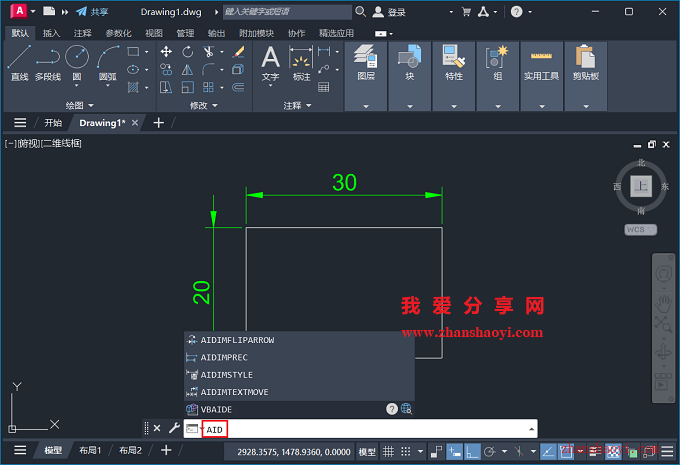Toggle infer constraints in status bar
This screenshot has width=680, height=465.
tap(436, 452)
